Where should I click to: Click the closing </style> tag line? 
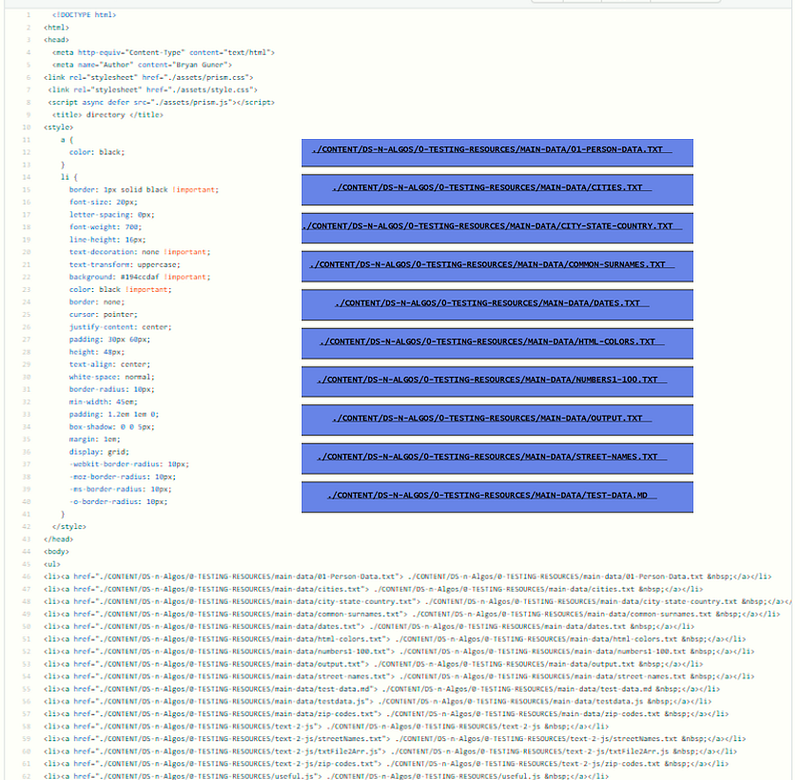click(69, 526)
